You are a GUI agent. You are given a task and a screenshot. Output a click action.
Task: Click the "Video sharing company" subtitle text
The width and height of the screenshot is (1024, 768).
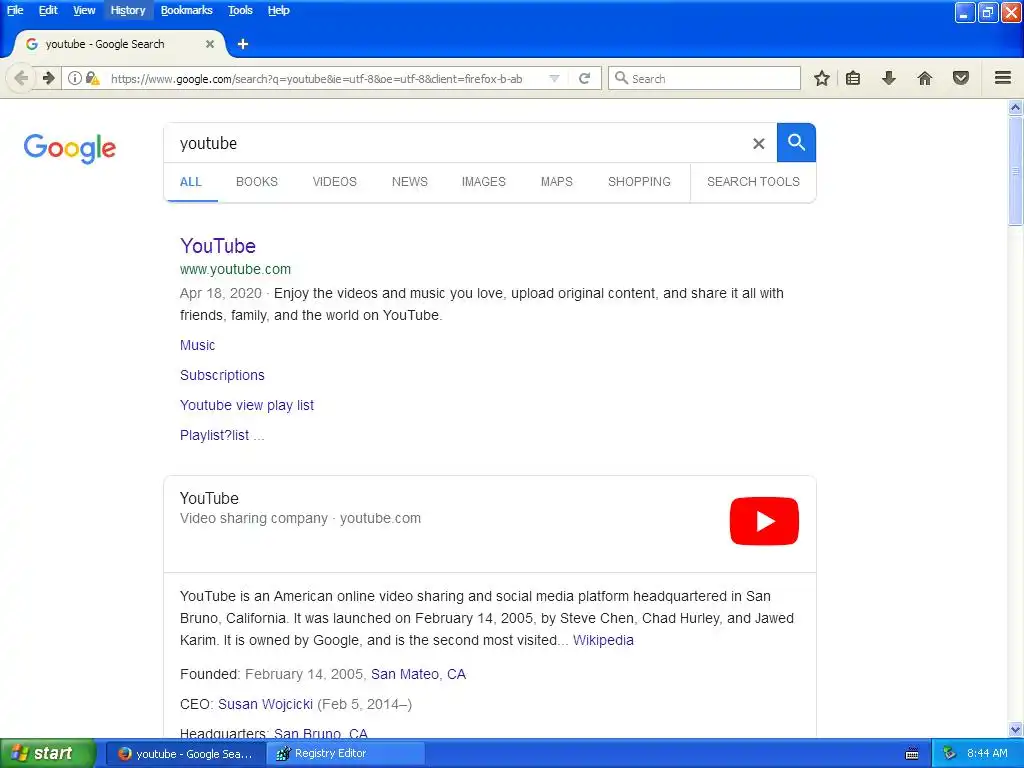pyautogui.click(x=253, y=519)
